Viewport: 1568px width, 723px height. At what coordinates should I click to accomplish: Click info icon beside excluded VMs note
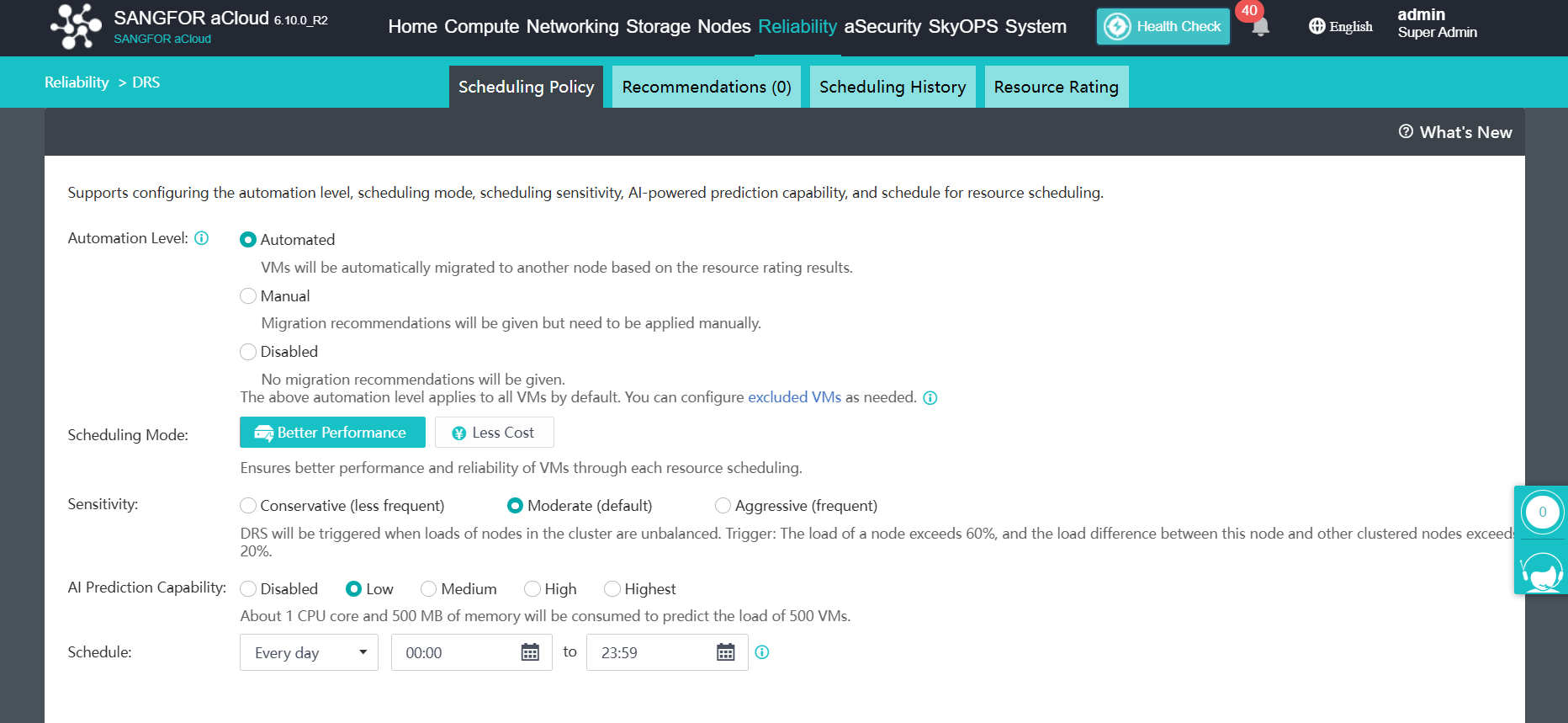[930, 398]
